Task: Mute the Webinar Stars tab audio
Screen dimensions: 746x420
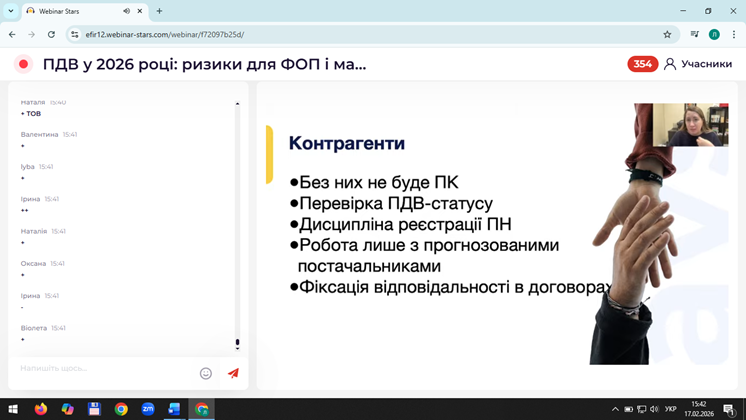Action: point(127,11)
